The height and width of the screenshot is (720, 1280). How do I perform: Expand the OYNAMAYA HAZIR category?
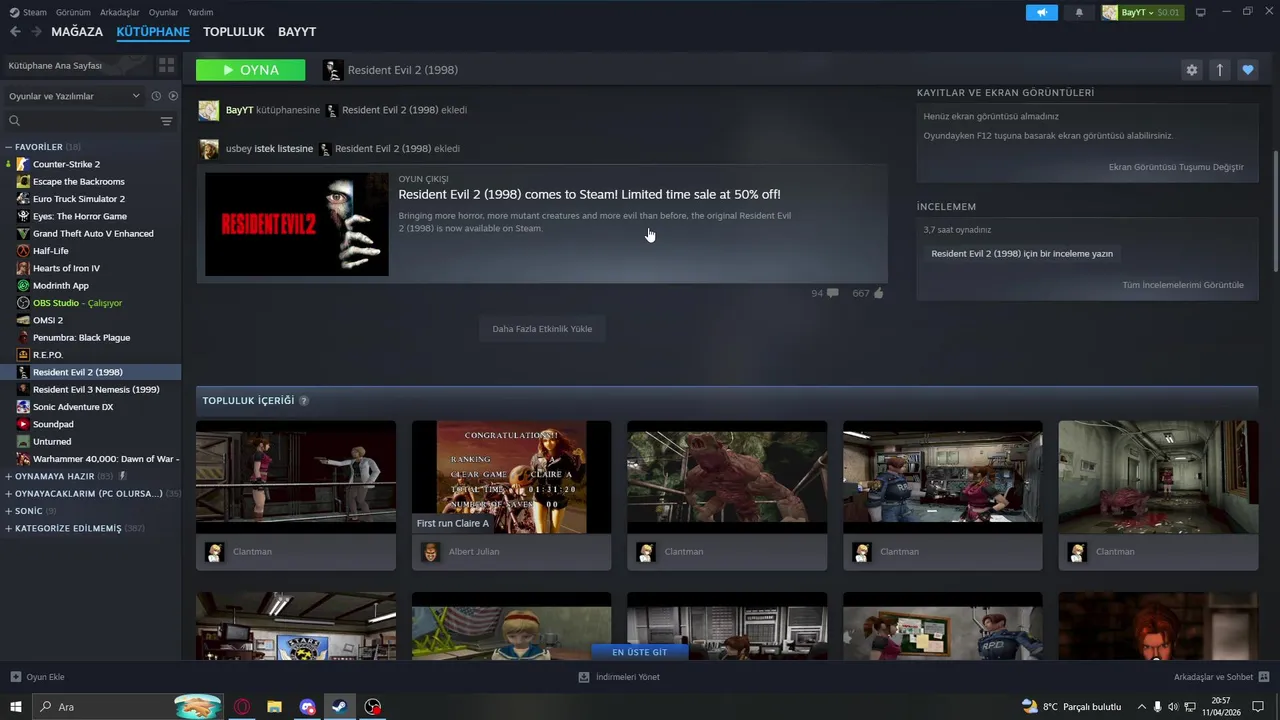pyautogui.click(x=9, y=476)
